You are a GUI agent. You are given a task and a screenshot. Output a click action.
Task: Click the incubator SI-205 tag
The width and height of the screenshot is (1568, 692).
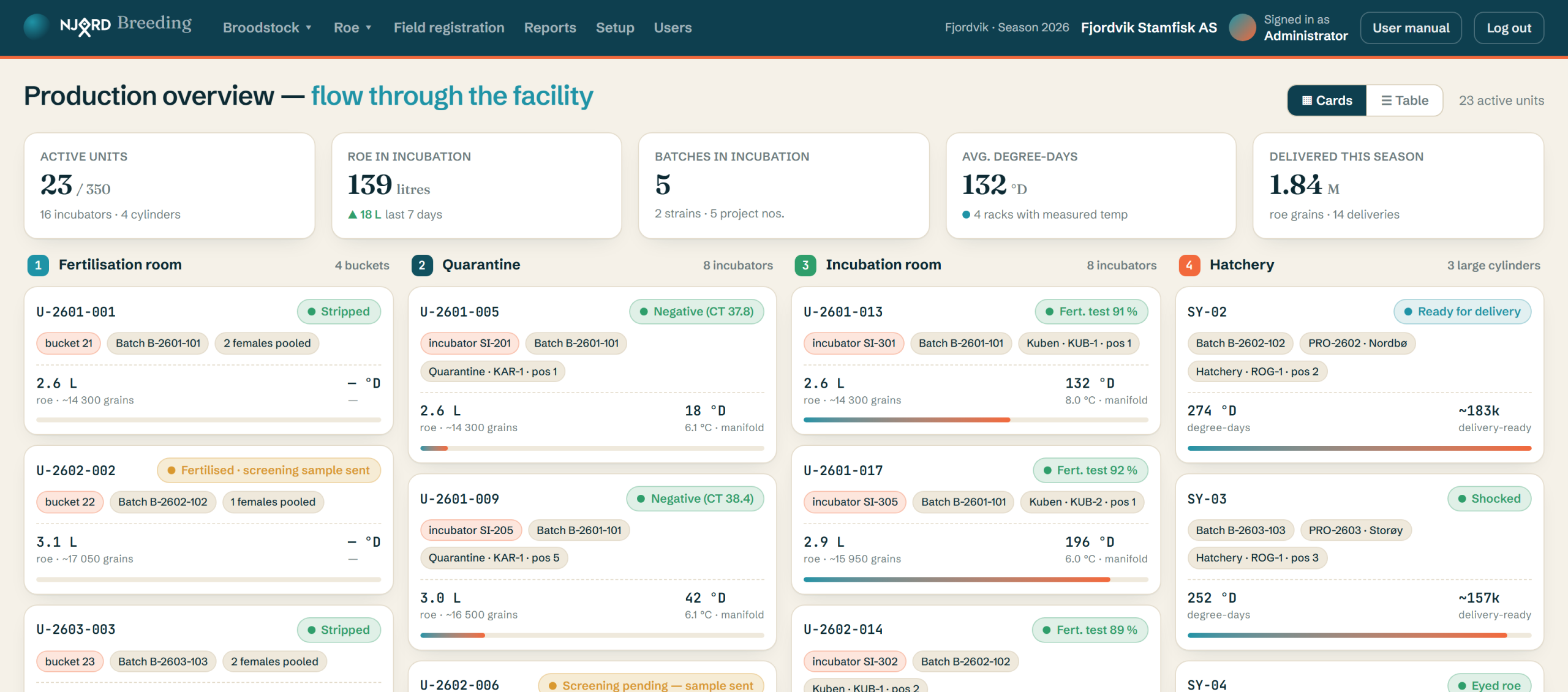tap(471, 530)
